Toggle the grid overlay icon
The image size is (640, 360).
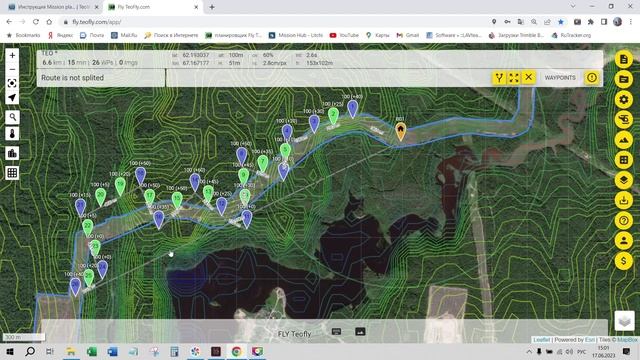(x=12, y=173)
